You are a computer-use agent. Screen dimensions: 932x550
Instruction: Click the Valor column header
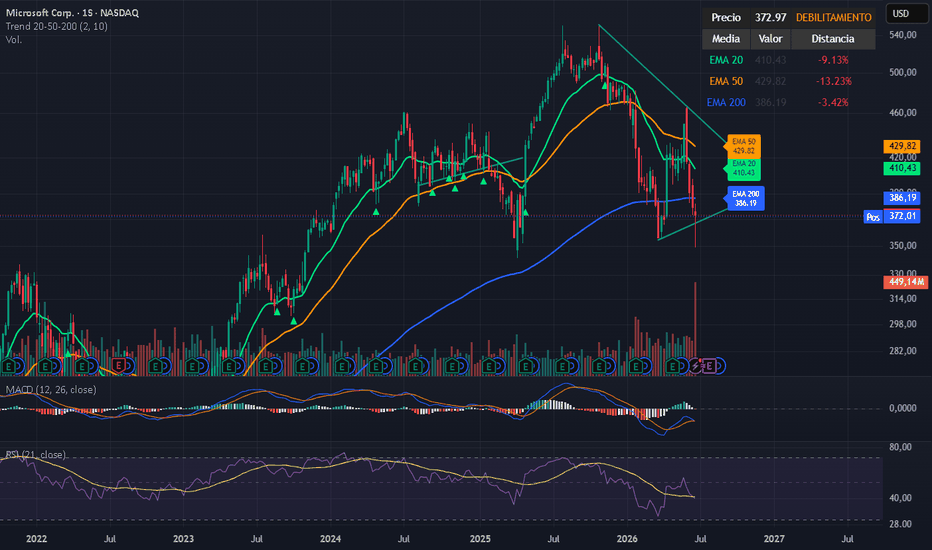770,39
